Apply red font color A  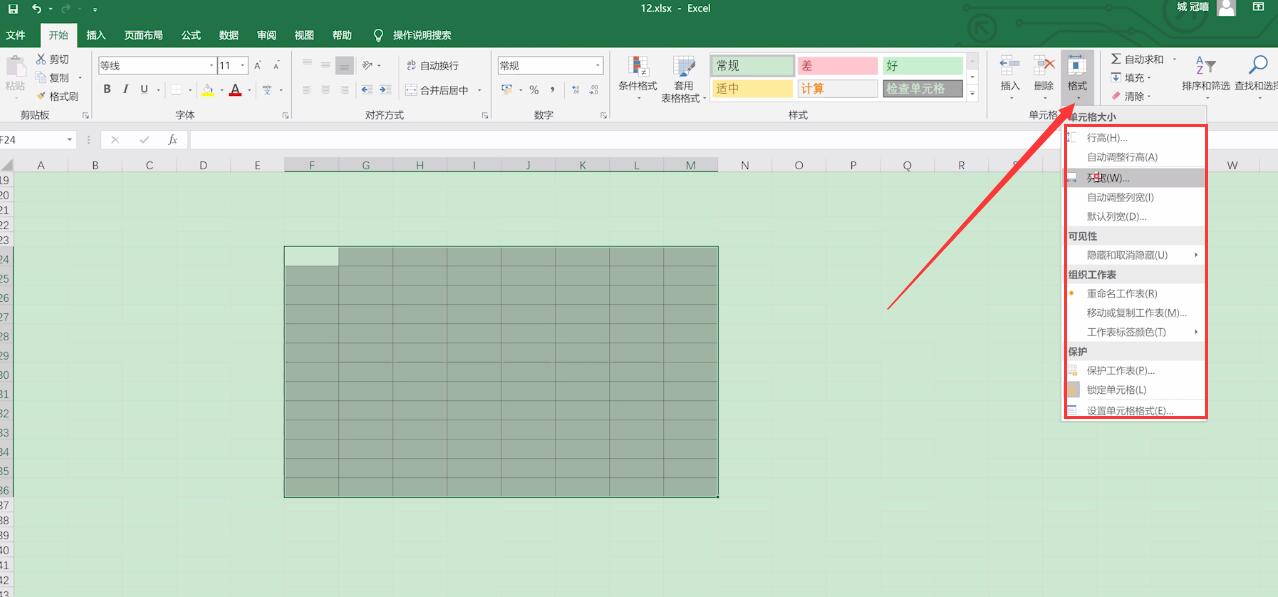[235, 89]
